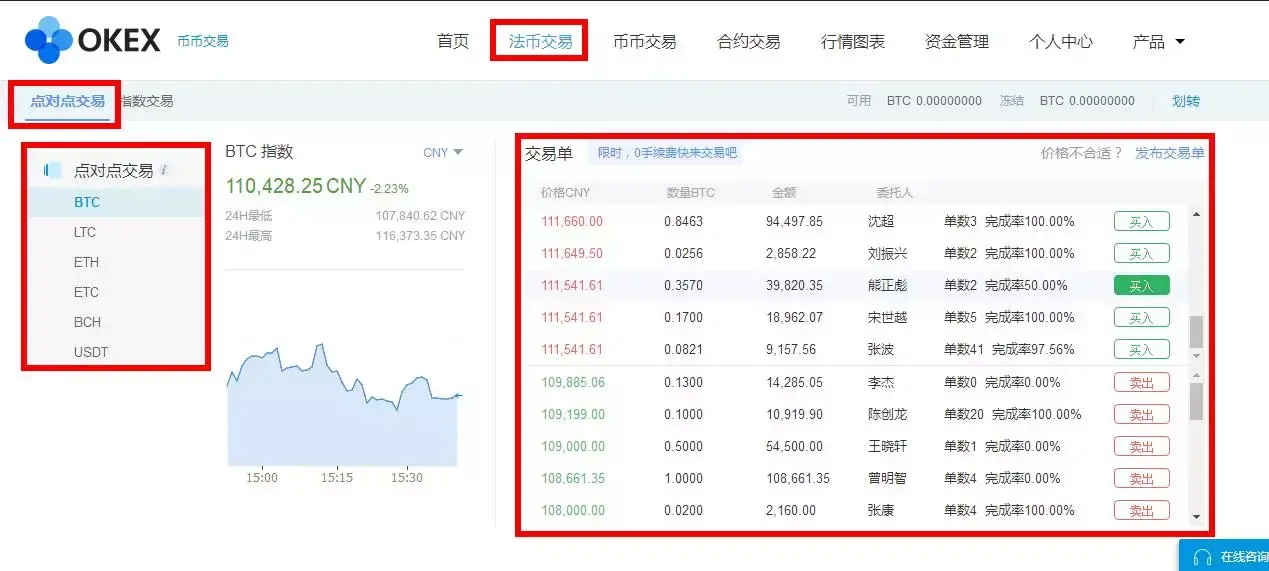The width and height of the screenshot is (1269, 571).
Task: Select LTC in the sidebar list
Action: click(x=116, y=232)
